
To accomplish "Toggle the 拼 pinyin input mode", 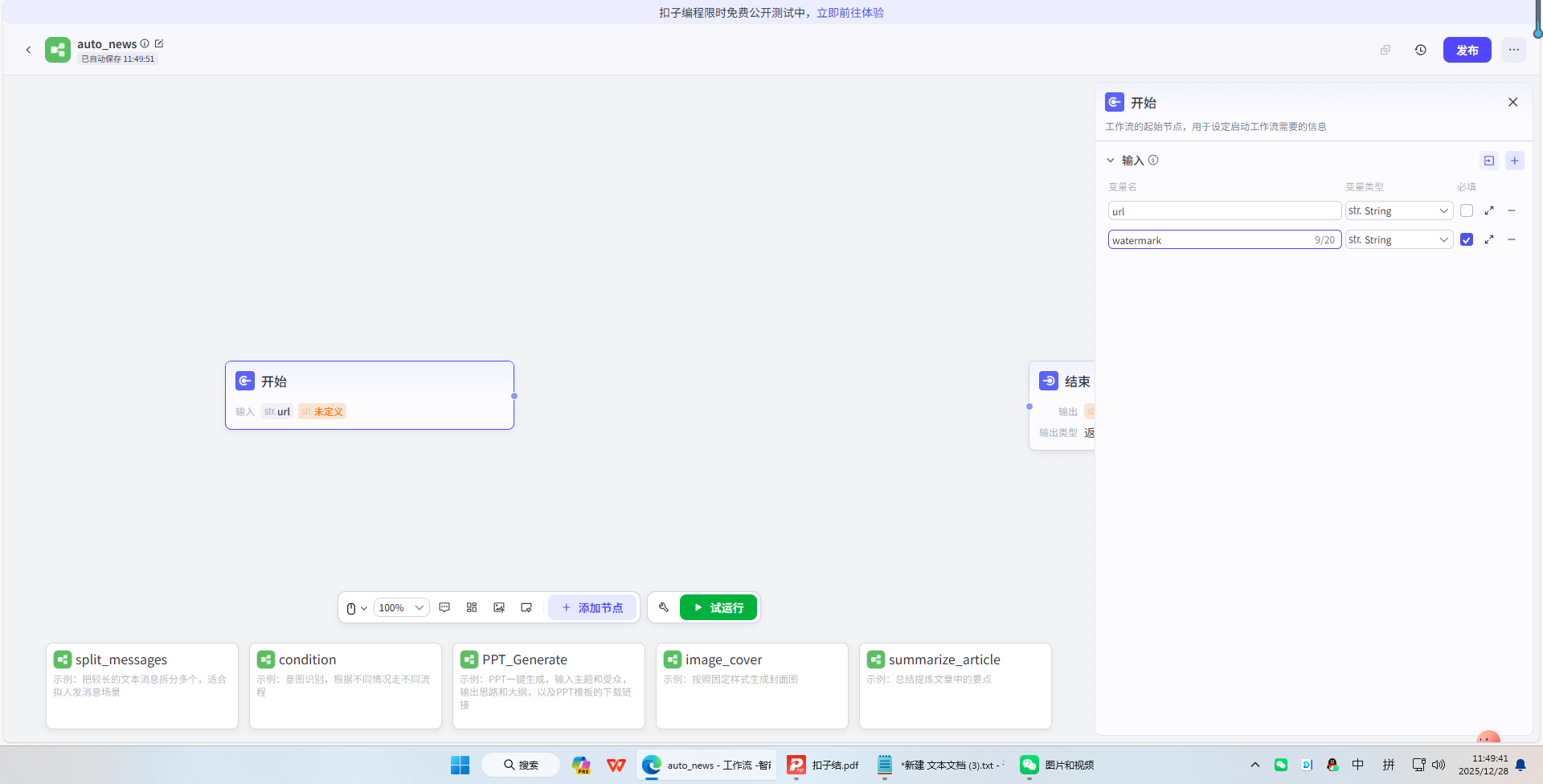I will [1389, 765].
